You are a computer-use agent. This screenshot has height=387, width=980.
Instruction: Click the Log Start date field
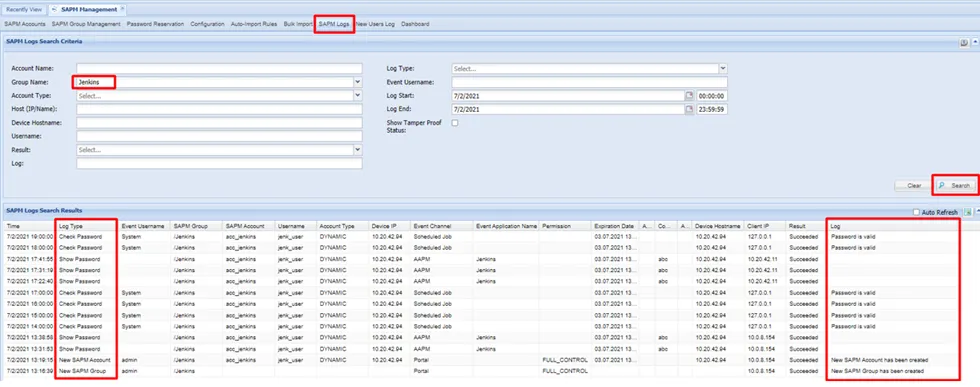(x=568, y=96)
